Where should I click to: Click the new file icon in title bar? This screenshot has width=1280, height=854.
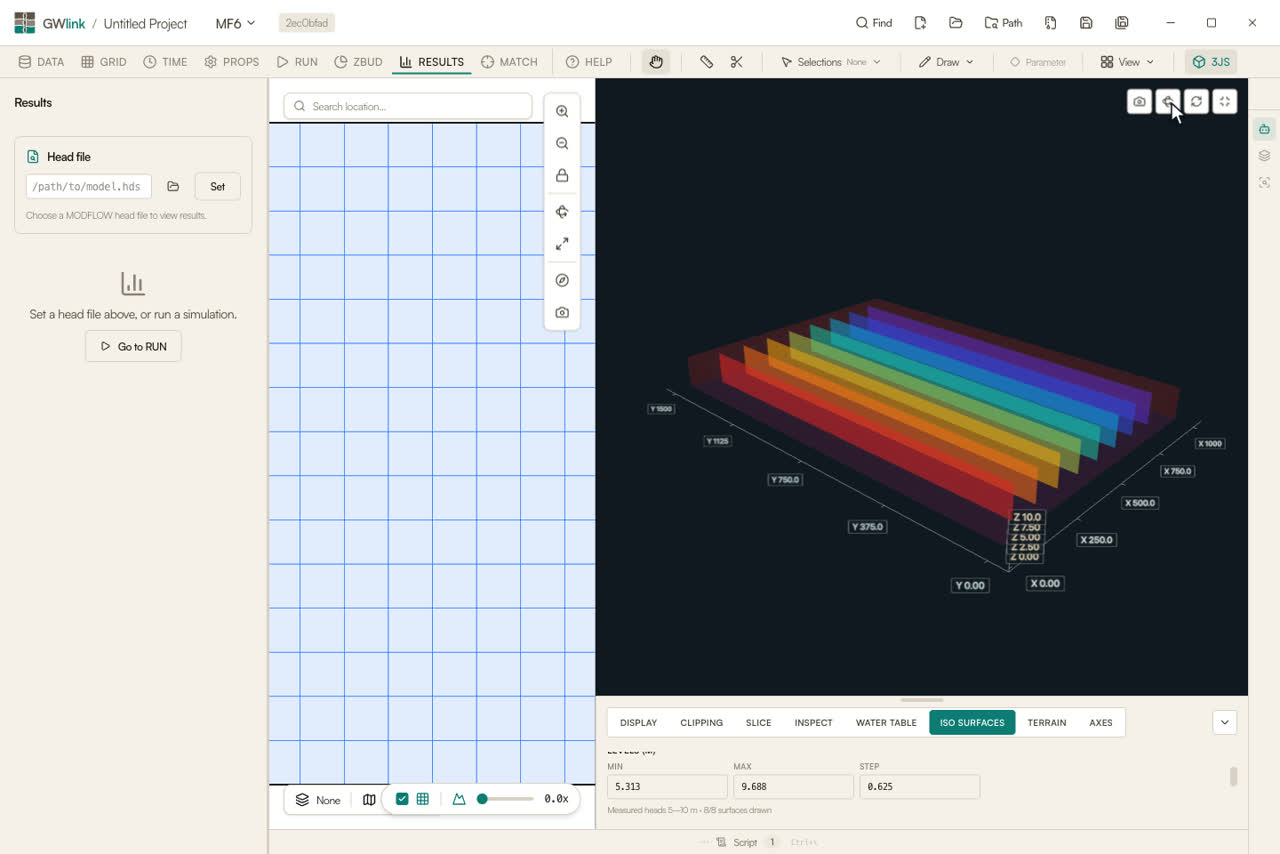point(920,23)
